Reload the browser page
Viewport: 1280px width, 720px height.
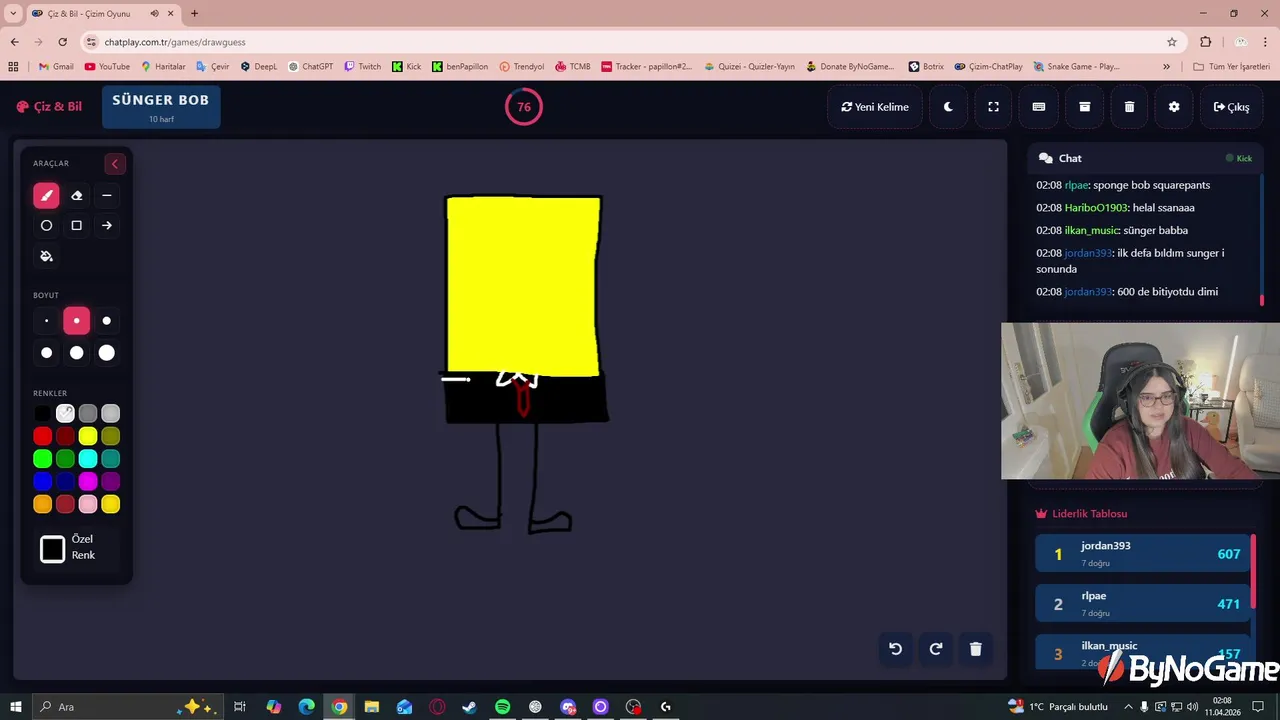pyautogui.click(x=62, y=42)
